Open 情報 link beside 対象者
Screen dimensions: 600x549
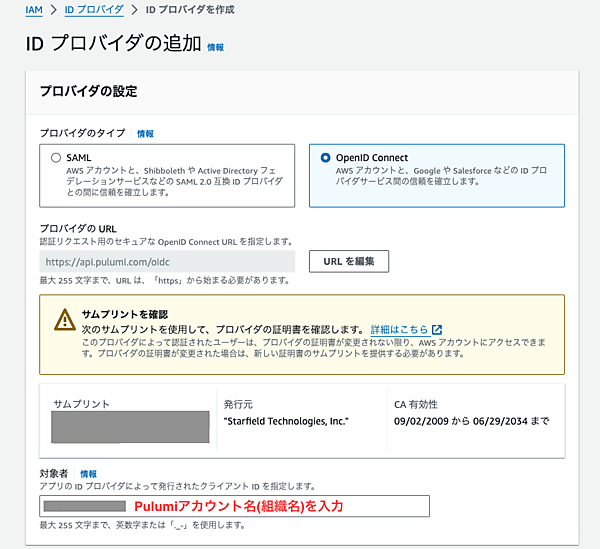pyautogui.click(x=89, y=474)
